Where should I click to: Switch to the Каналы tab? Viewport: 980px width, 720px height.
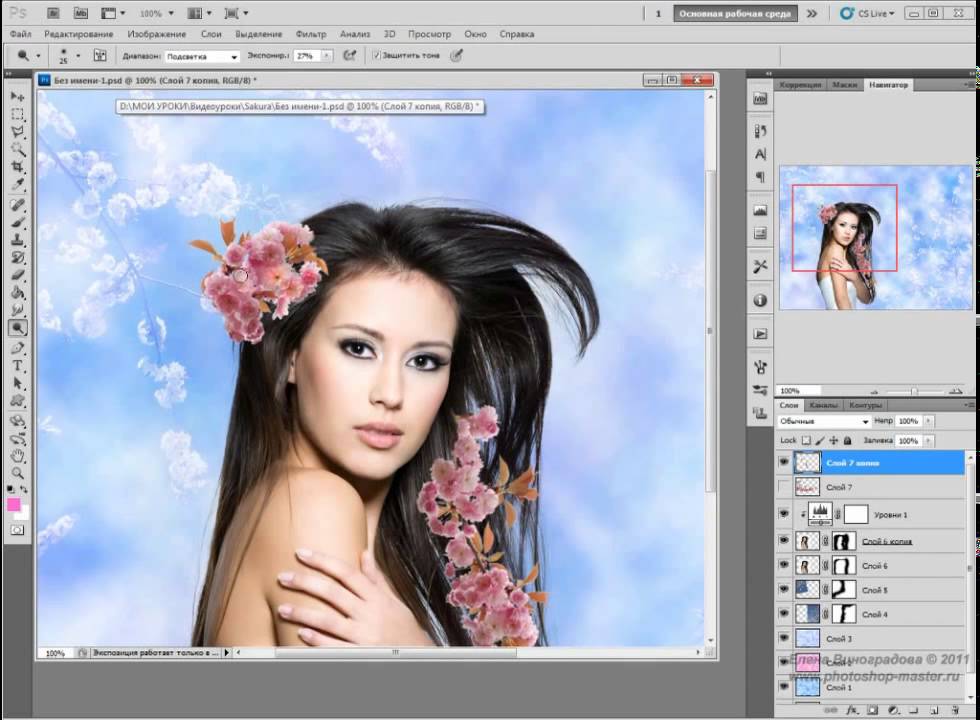[824, 405]
